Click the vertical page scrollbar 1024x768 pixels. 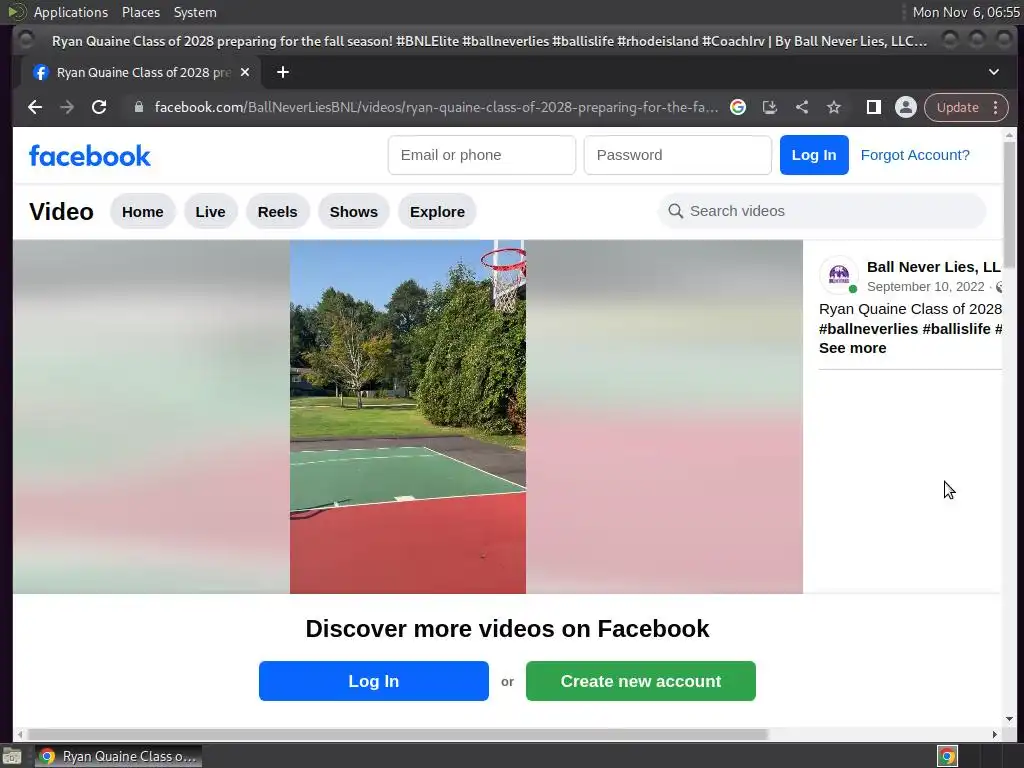pyautogui.click(x=1009, y=204)
